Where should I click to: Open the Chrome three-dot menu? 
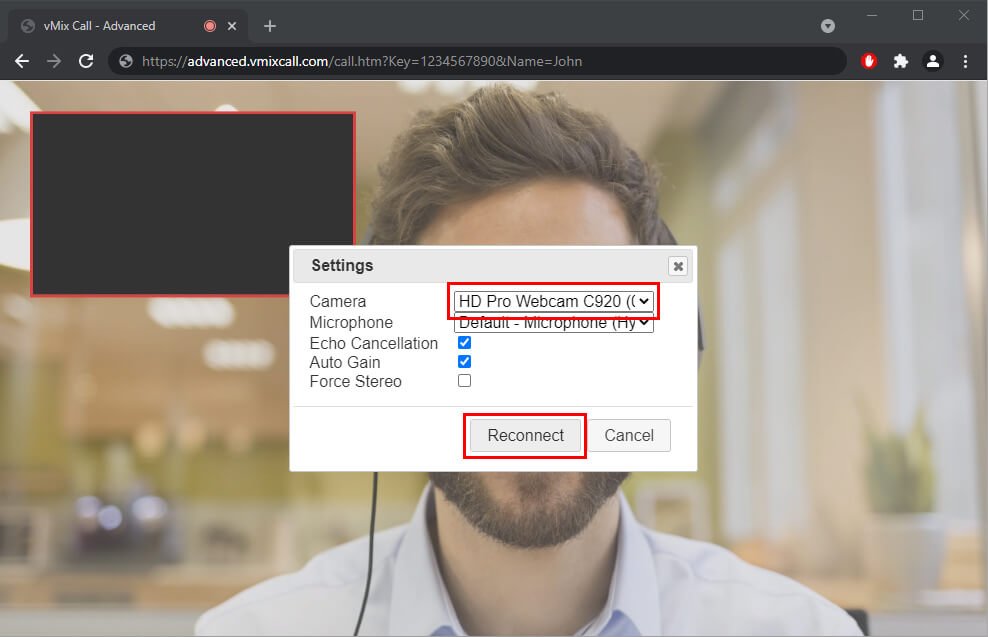click(965, 61)
